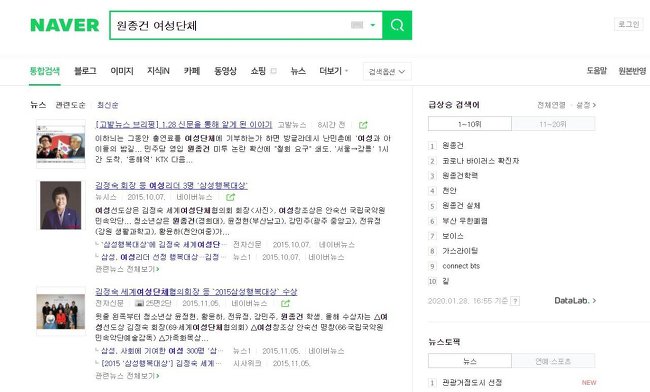Click the green search magnifier button
Screen dimensions: 650x392
pos(397,25)
